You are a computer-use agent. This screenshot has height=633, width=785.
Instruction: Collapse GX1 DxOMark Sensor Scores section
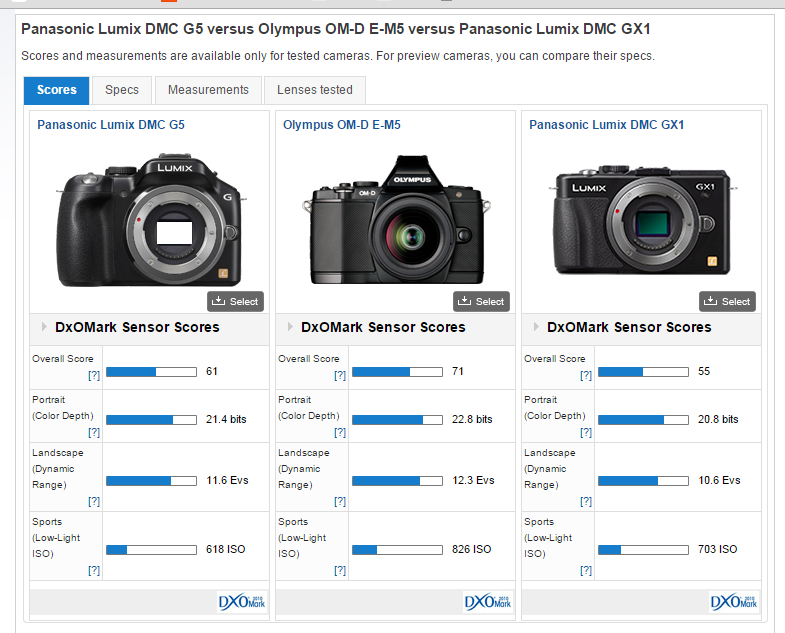click(x=536, y=327)
